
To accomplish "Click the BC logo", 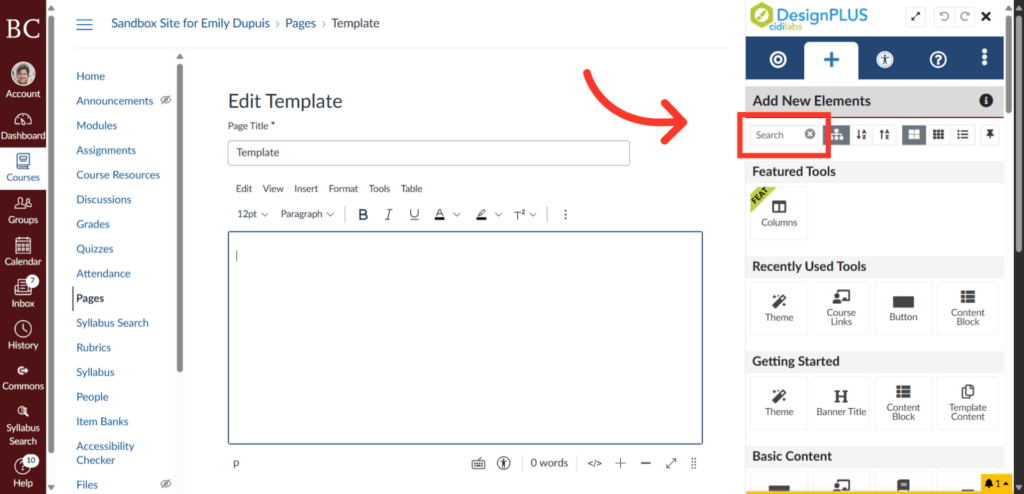I will click(23, 27).
